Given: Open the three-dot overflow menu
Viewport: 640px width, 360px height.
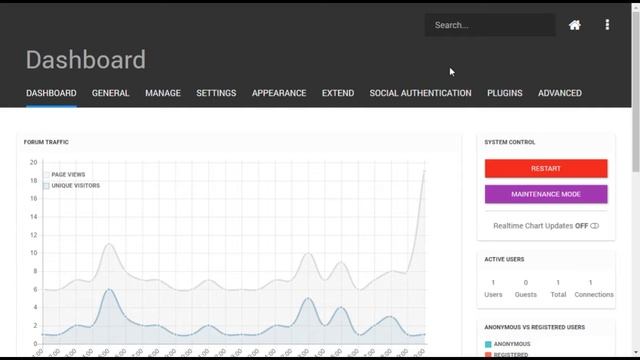Looking at the screenshot, I should coord(607,25).
